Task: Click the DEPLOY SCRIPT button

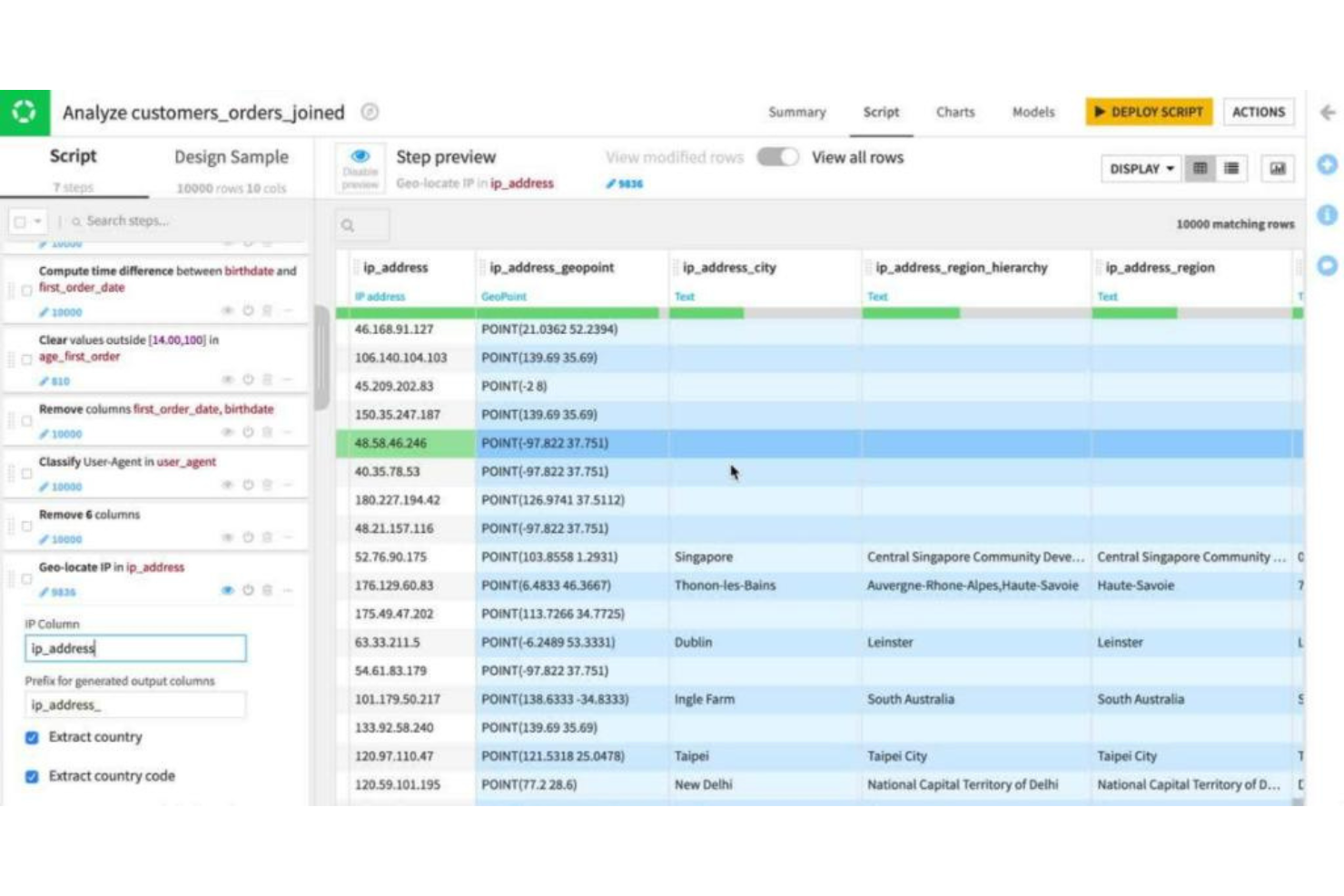Action: [1149, 112]
